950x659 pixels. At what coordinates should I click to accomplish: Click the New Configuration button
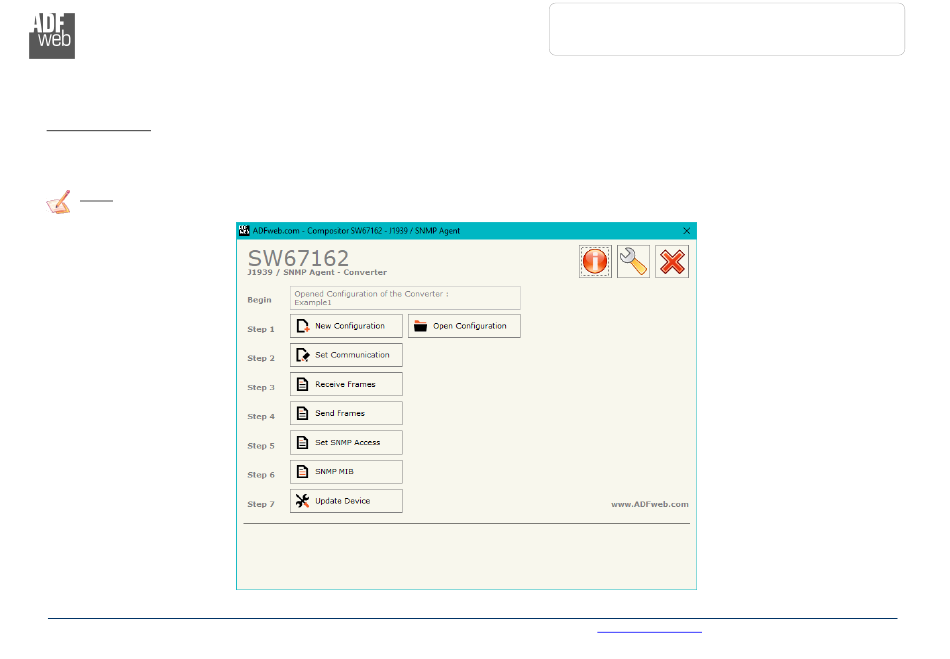click(346, 326)
